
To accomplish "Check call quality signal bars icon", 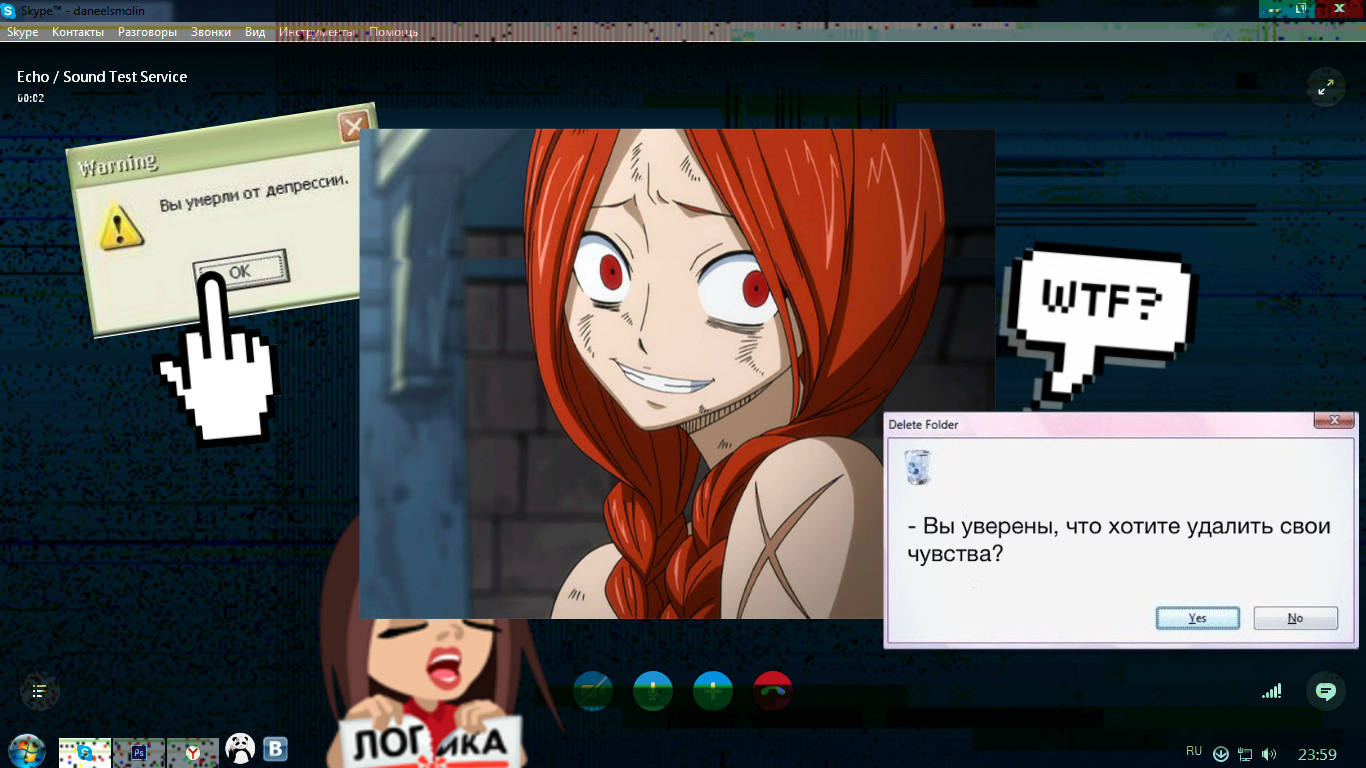I will (x=1271, y=691).
